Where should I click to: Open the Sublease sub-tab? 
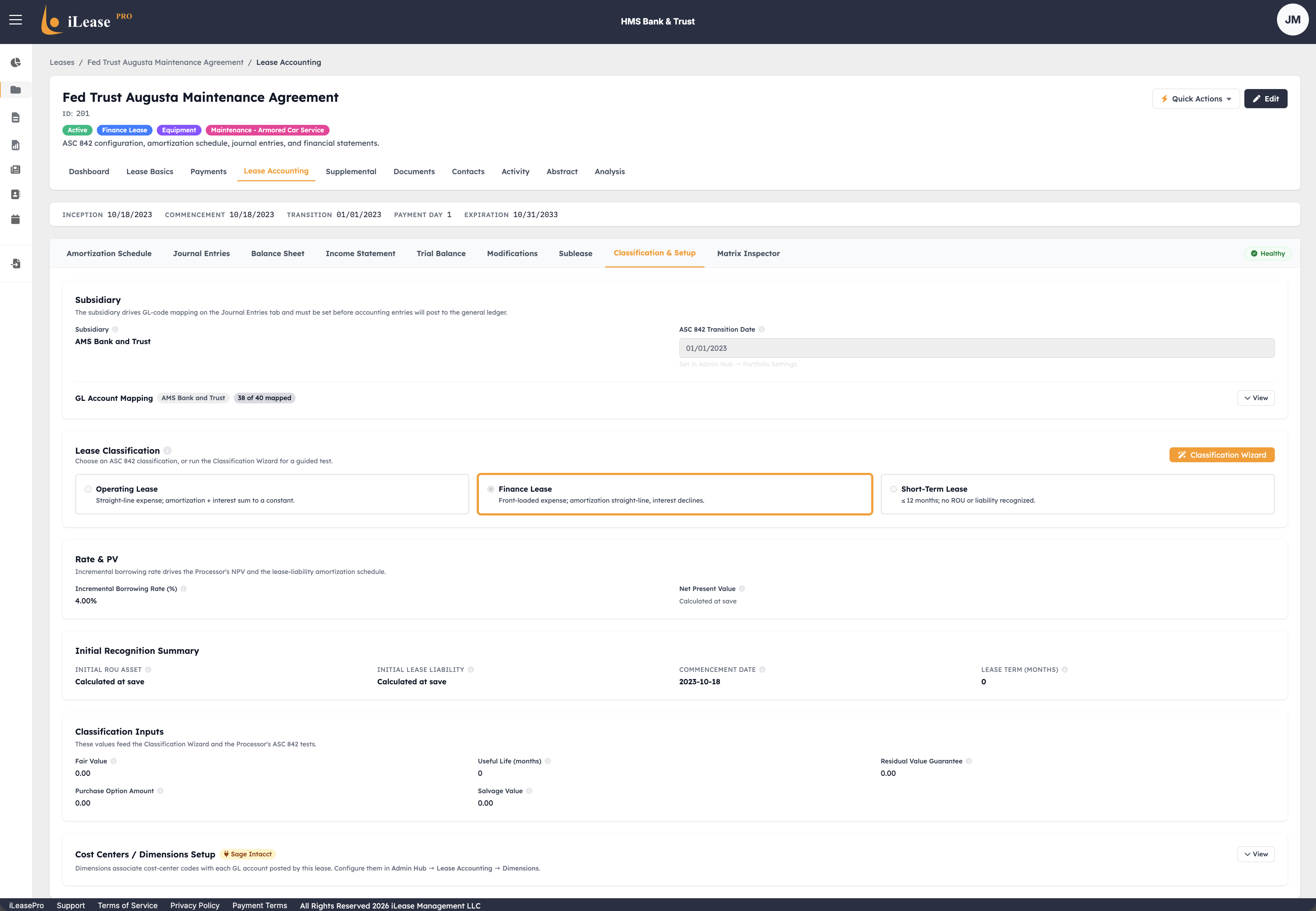[575, 253]
